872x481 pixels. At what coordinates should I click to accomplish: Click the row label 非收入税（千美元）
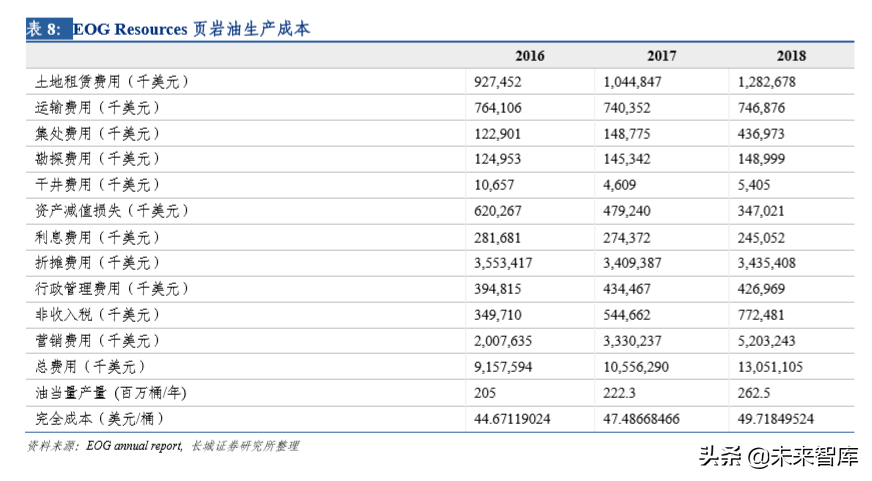[x=98, y=315]
